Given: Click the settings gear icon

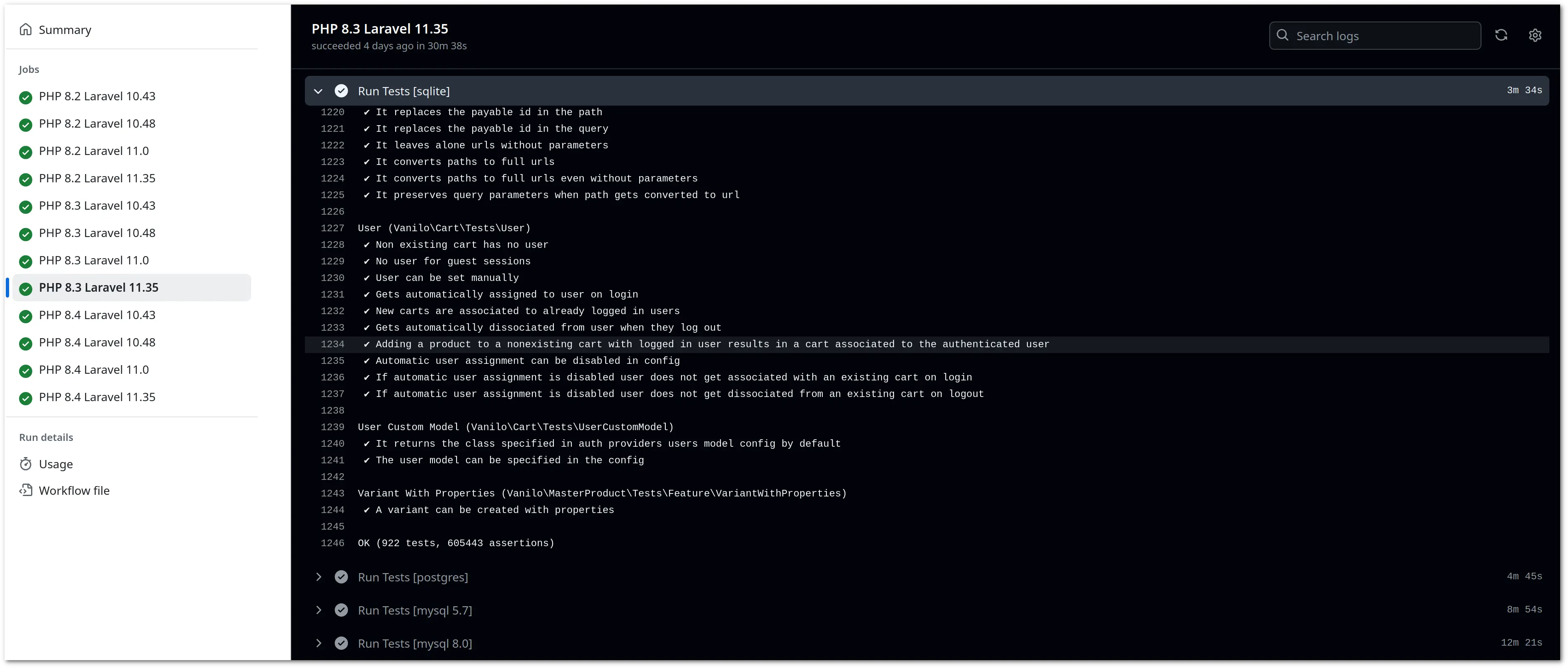Looking at the screenshot, I should [1537, 35].
